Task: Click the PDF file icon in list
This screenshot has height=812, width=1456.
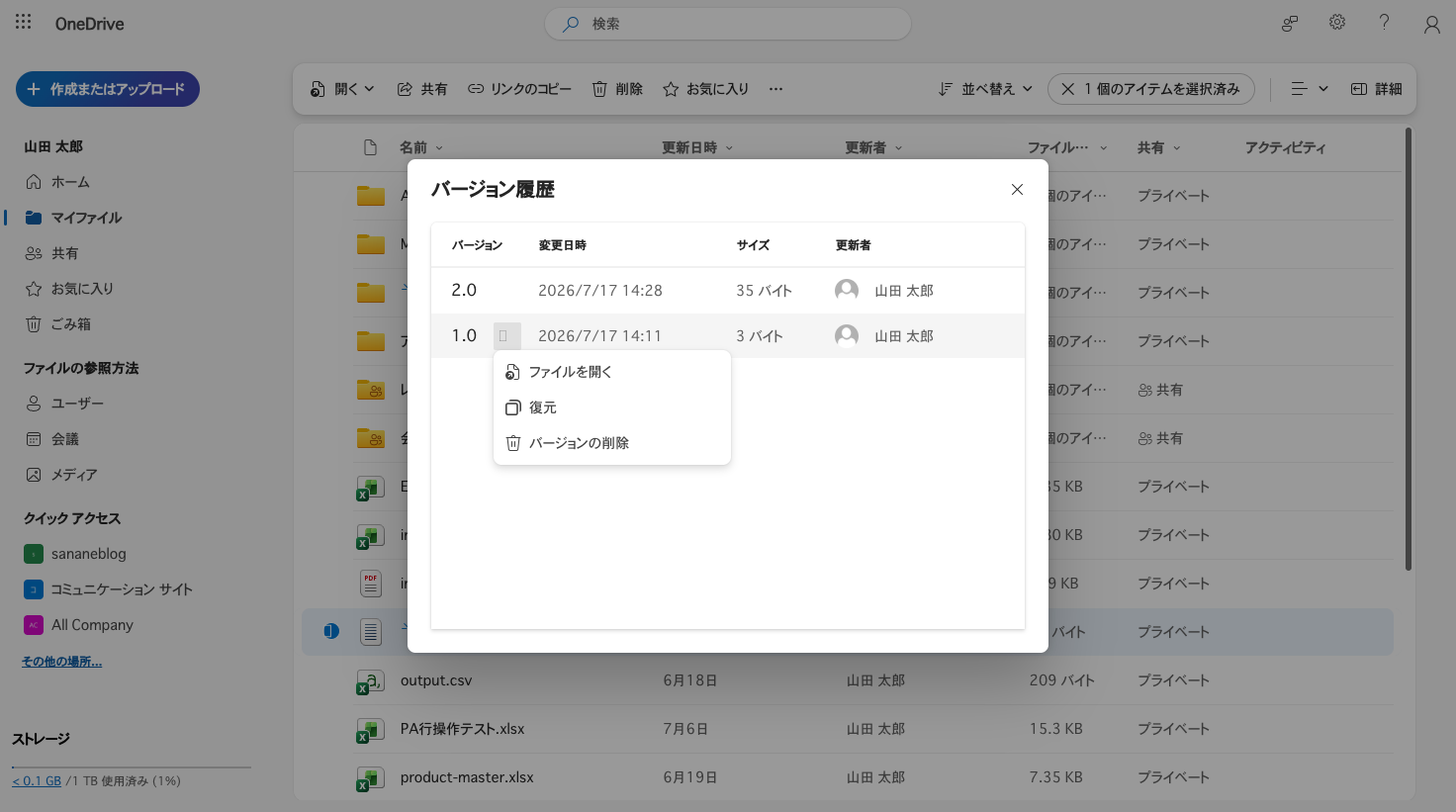Action: tap(371, 584)
